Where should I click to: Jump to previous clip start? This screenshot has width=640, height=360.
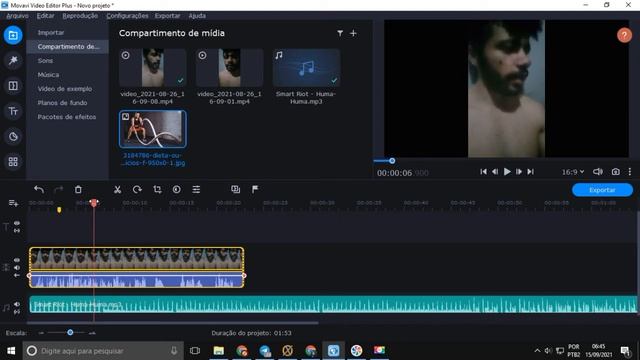coord(483,172)
